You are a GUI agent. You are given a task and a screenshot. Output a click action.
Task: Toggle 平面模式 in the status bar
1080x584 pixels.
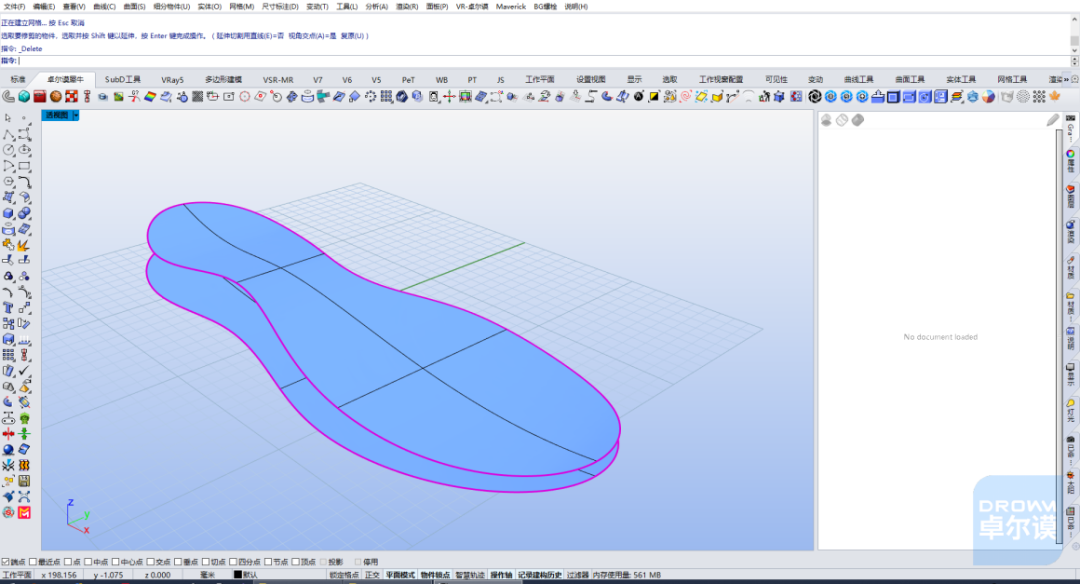pyautogui.click(x=400, y=574)
